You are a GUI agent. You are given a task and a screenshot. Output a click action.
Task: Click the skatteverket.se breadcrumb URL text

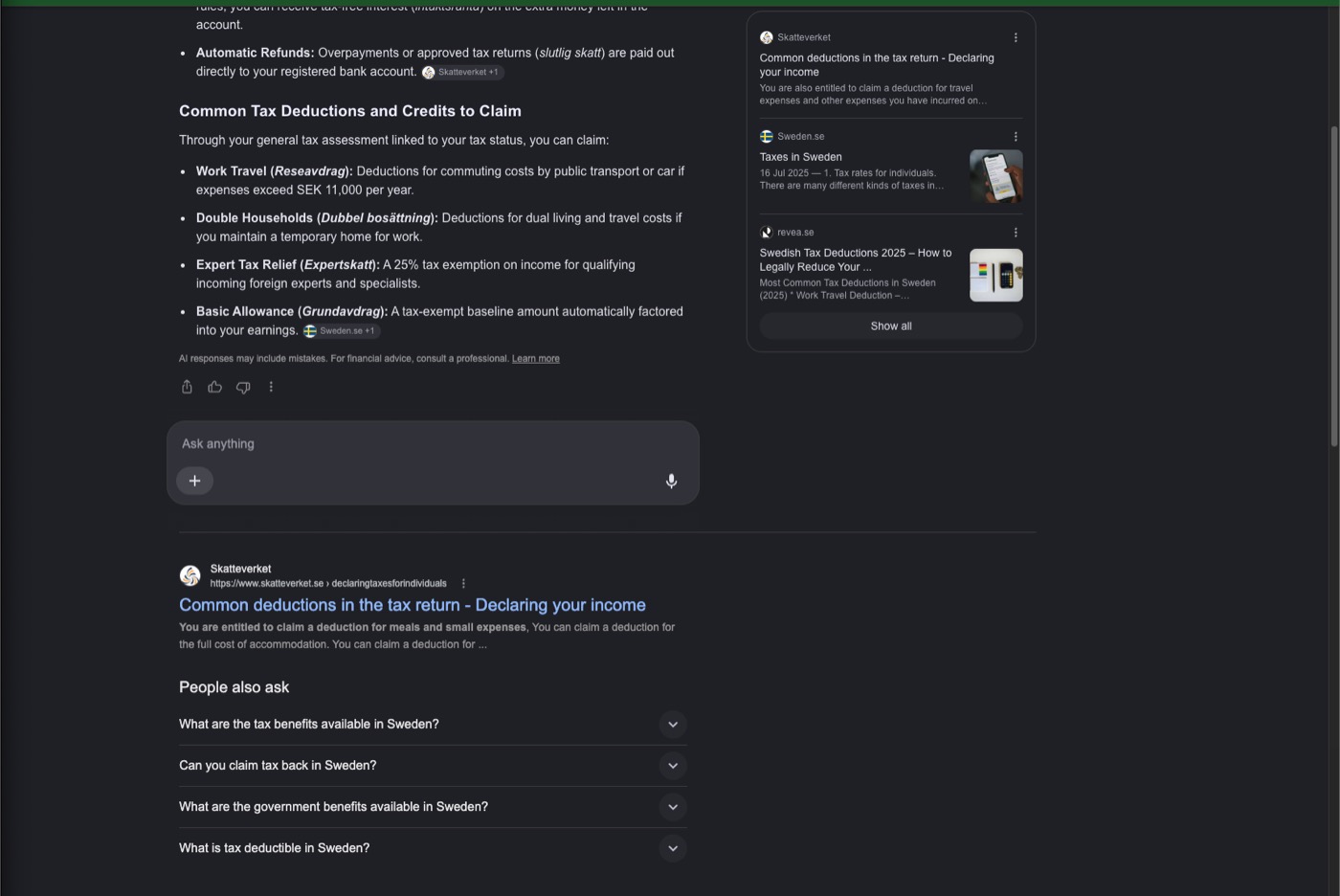[x=328, y=583]
